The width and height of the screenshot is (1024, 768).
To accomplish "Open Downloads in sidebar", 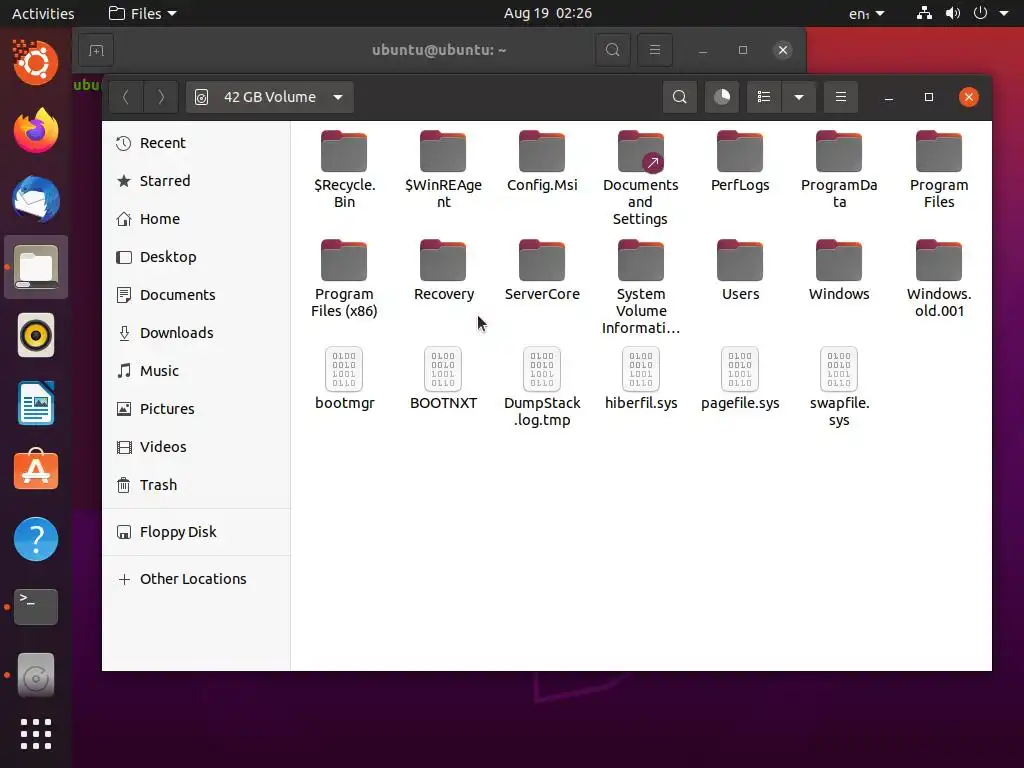I will [196, 332].
